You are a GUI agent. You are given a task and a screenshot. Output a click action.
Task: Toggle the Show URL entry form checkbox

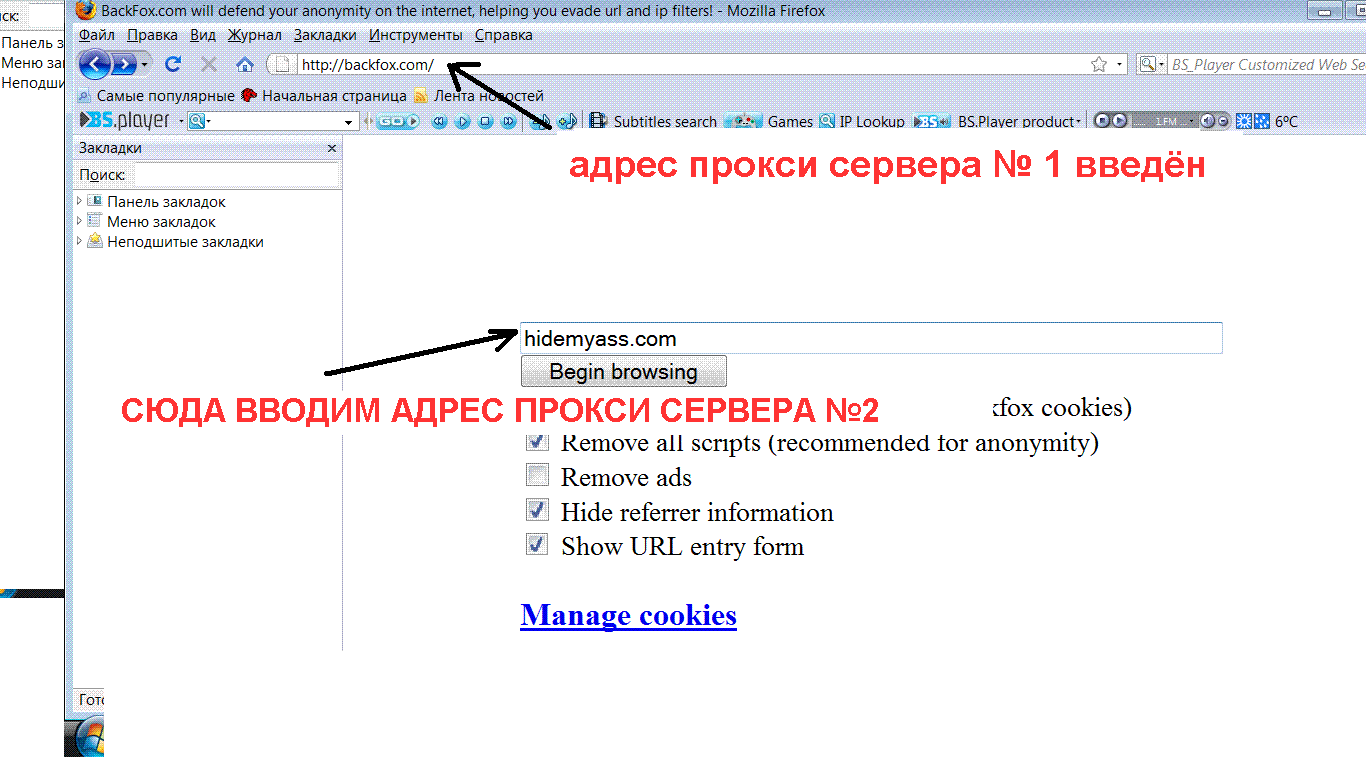click(x=538, y=544)
